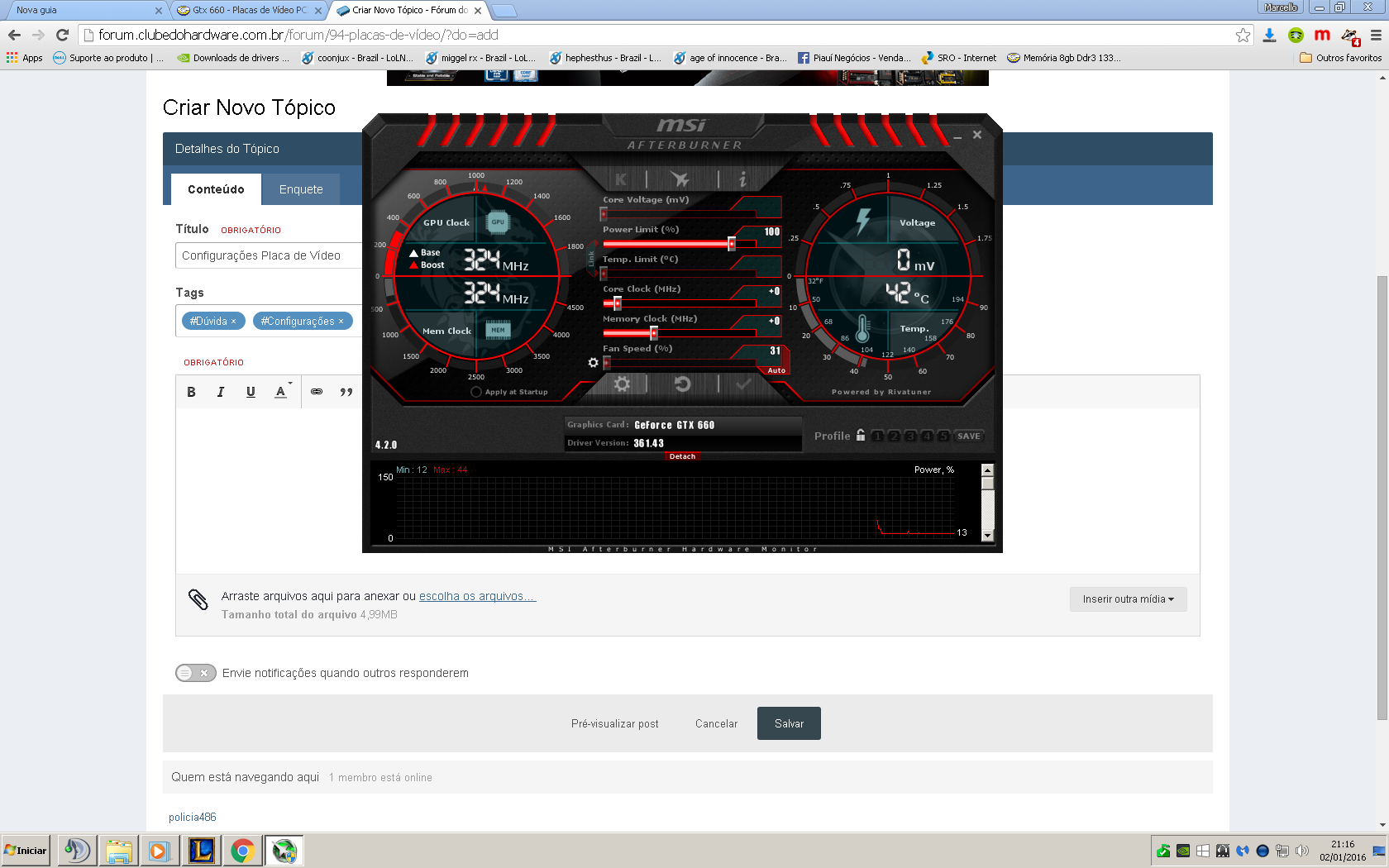
Task: Open the Piauí Negócios bookmark
Action: pos(854,58)
